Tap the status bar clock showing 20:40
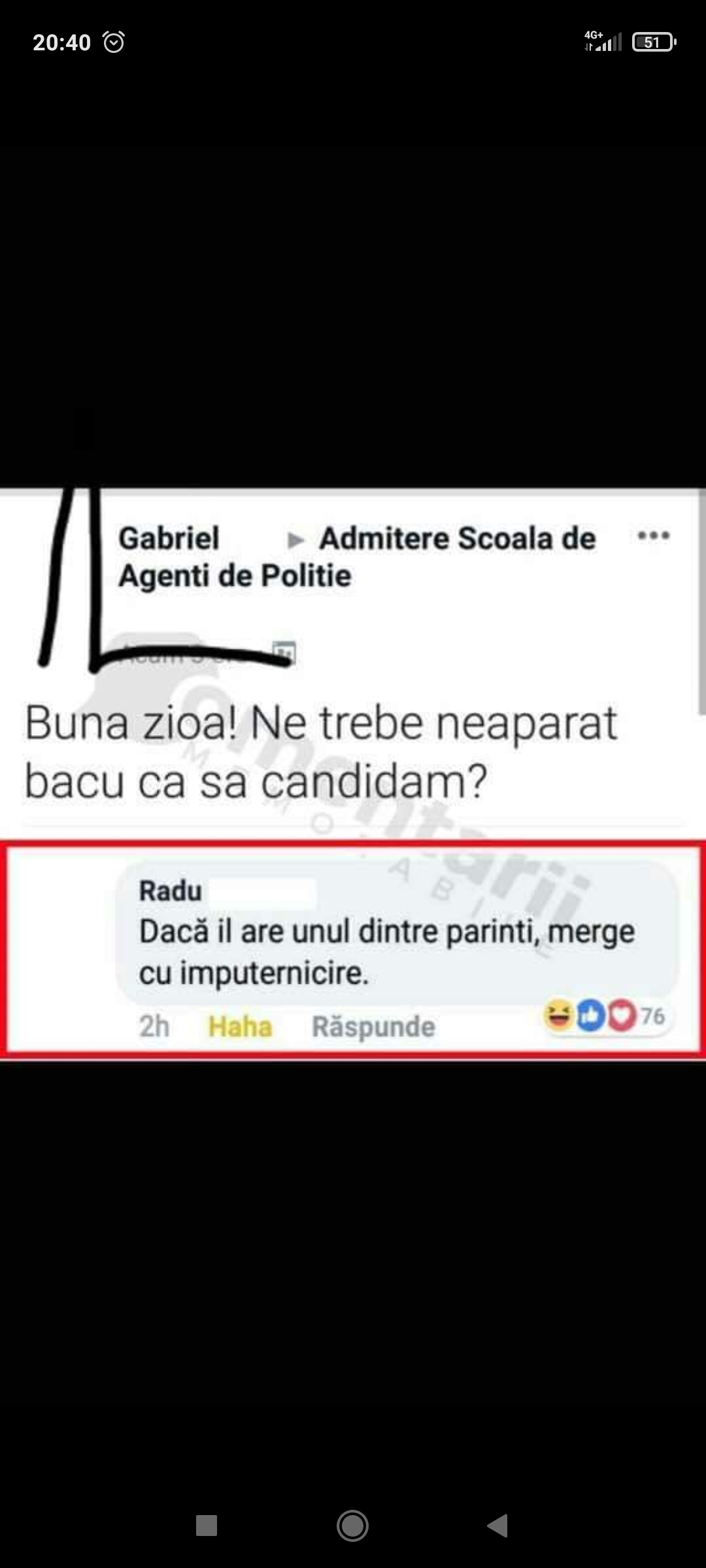This screenshot has width=706, height=1568. click(61, 42)
